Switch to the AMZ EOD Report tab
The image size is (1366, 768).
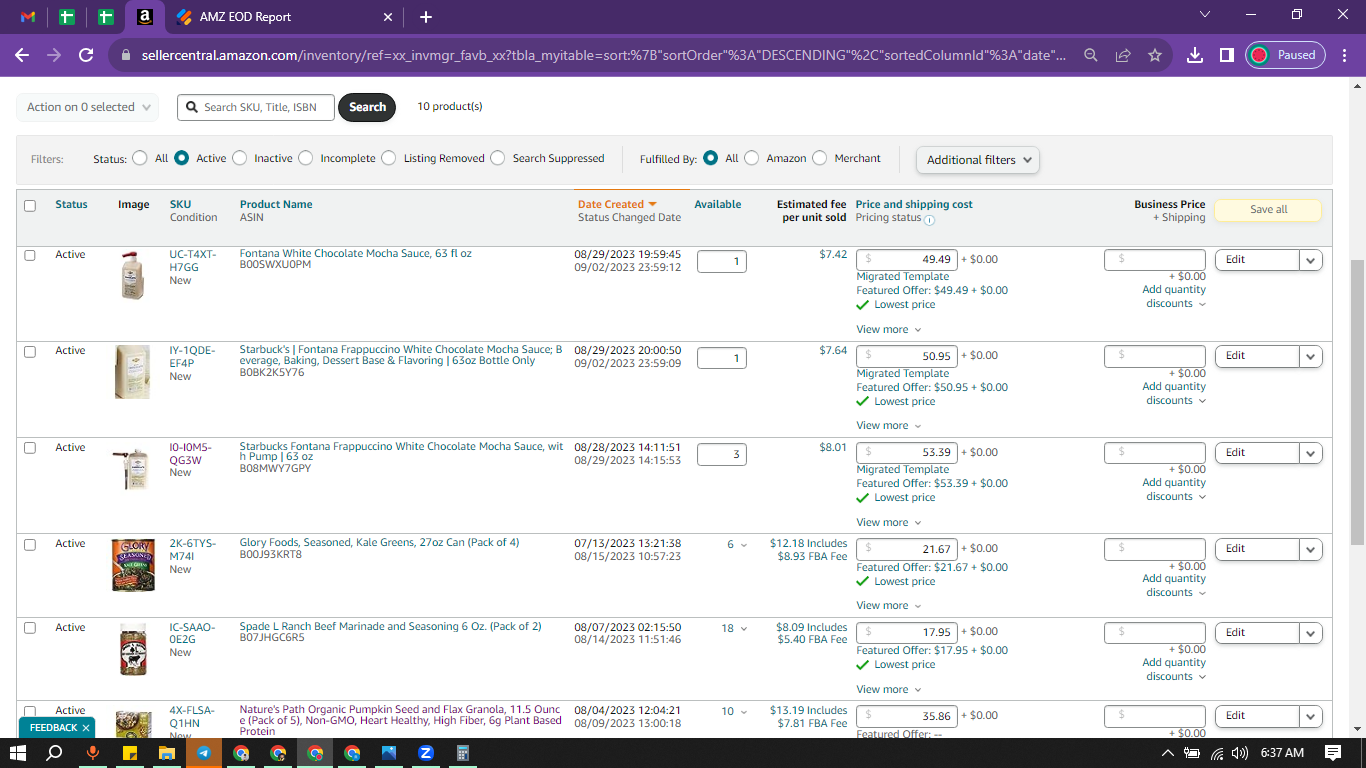point(283,17)
